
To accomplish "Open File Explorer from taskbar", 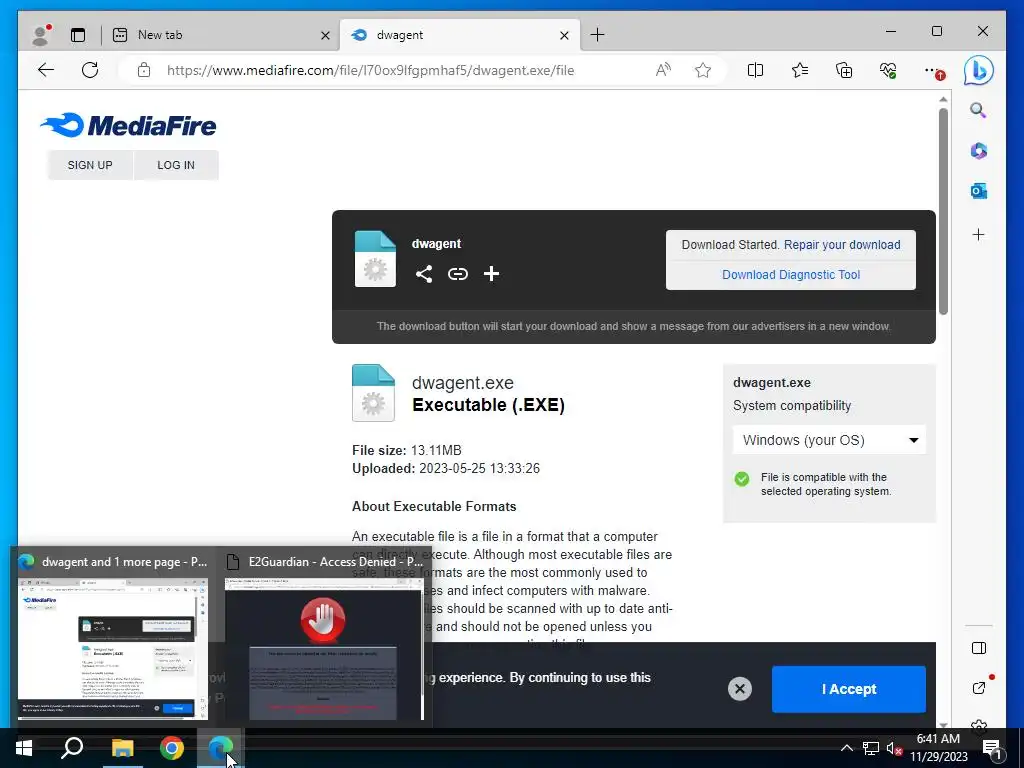I will pyautogui.click(x=122, y=748).
